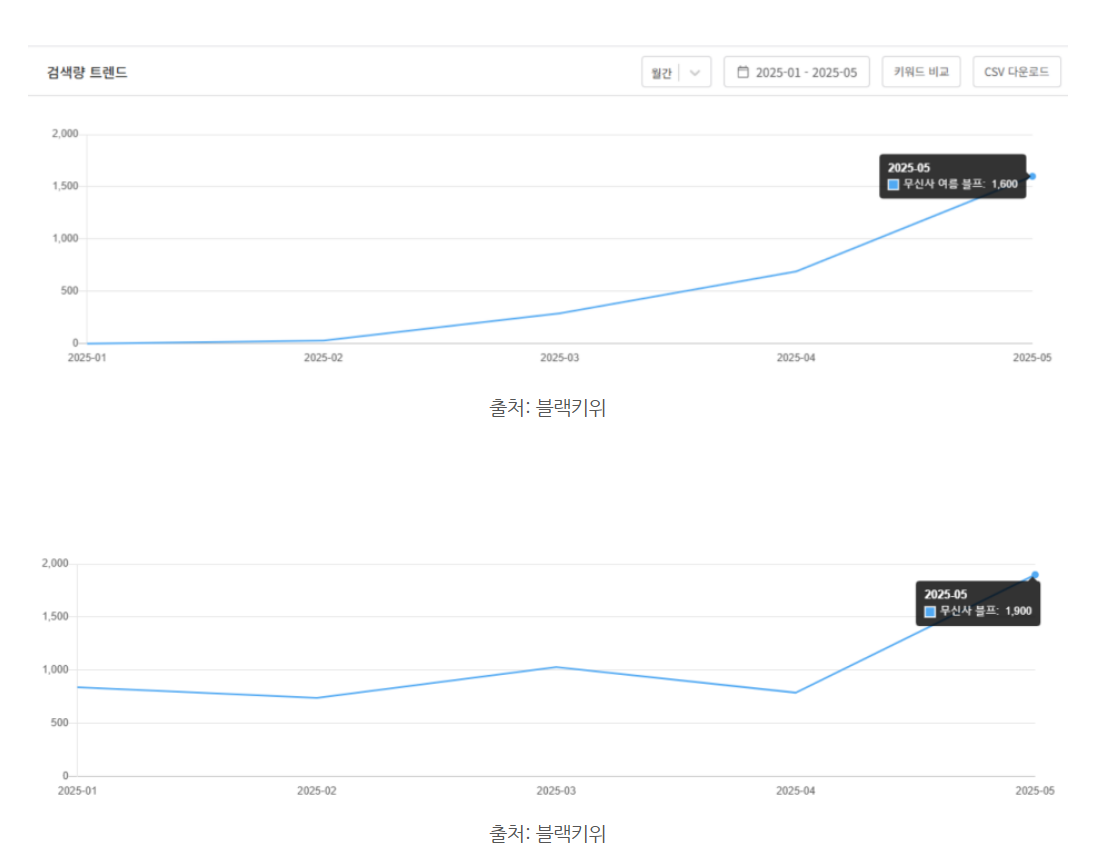Screen dimensions: 1093x862
Task: Click the chevron arrow beside 월간
Action: coord(696,73)
